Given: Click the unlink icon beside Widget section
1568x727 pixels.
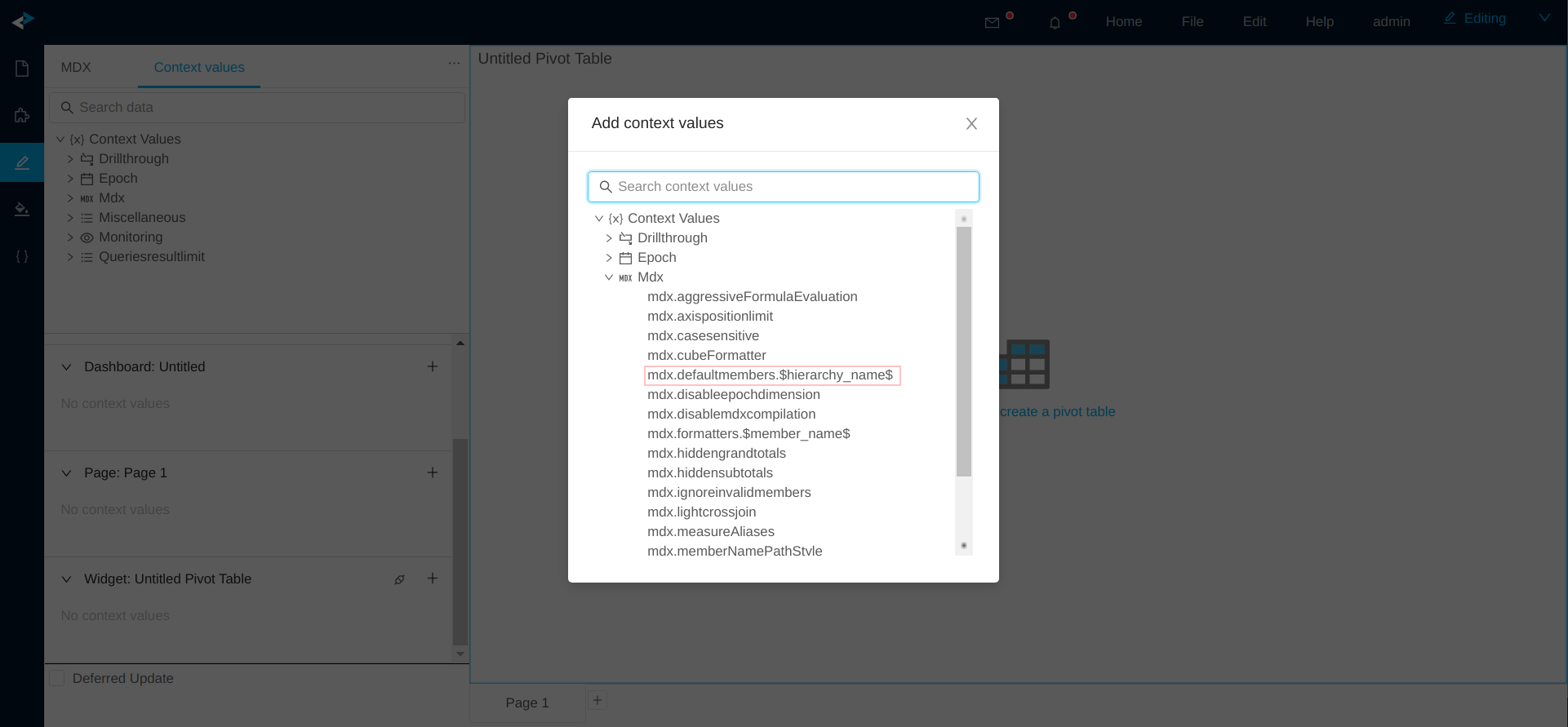Looking at the screenshot, I should [399, 579].
